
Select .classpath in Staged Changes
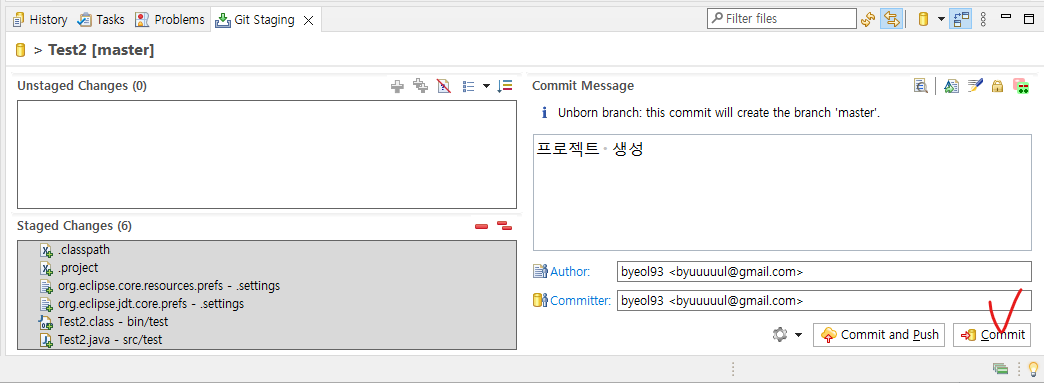[x=267, y=250]
